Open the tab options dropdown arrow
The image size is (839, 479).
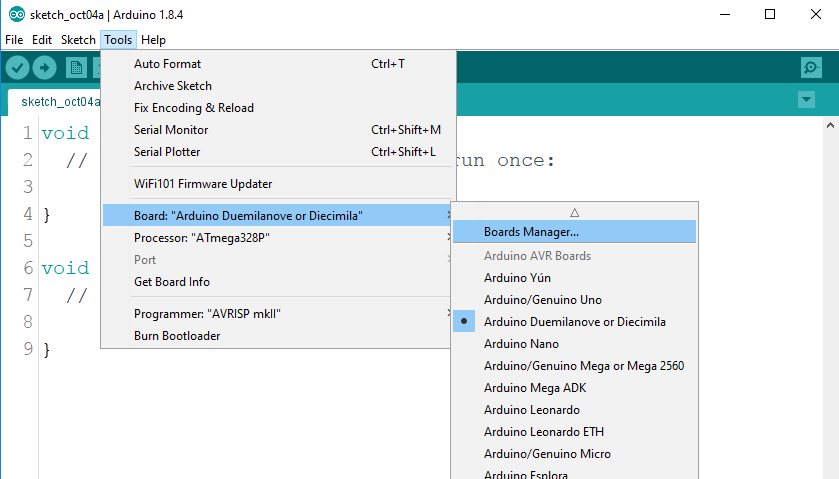coord(807,100)
